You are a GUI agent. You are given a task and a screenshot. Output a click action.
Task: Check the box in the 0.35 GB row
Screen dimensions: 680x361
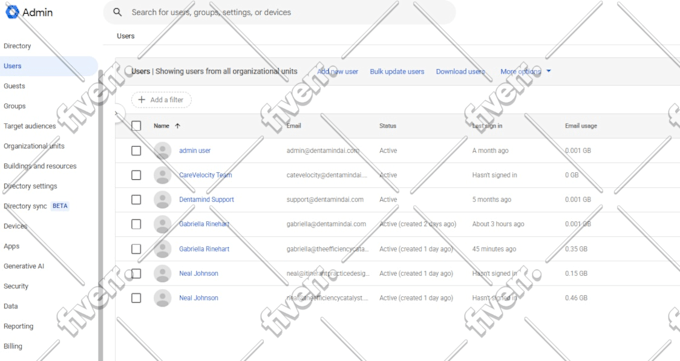point(136,249)
